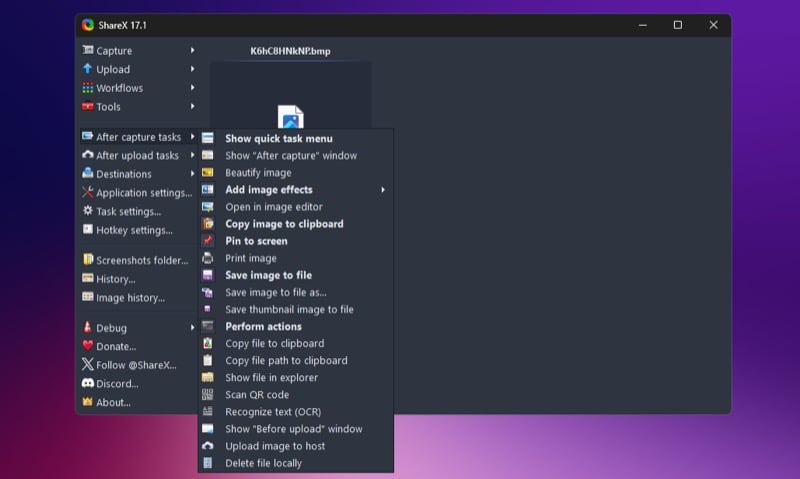Select Copy file path to clipboard
The width and height of the screenshot is (800, 479).
pos(295,361)
